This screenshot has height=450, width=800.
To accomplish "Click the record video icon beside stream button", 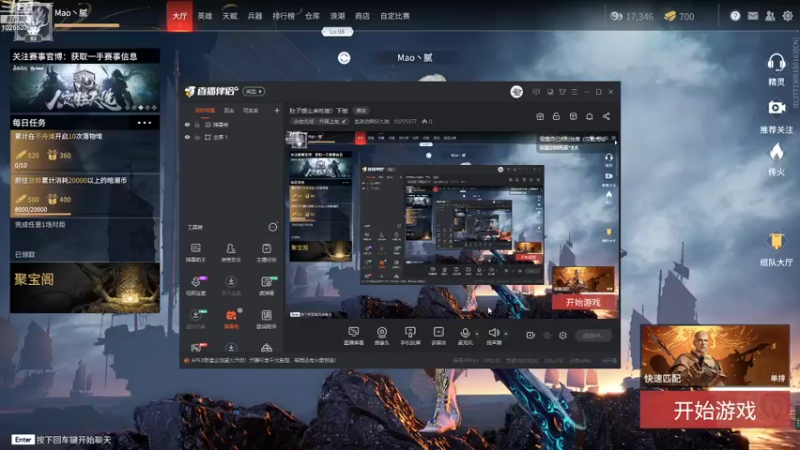I will pos(530,335).
